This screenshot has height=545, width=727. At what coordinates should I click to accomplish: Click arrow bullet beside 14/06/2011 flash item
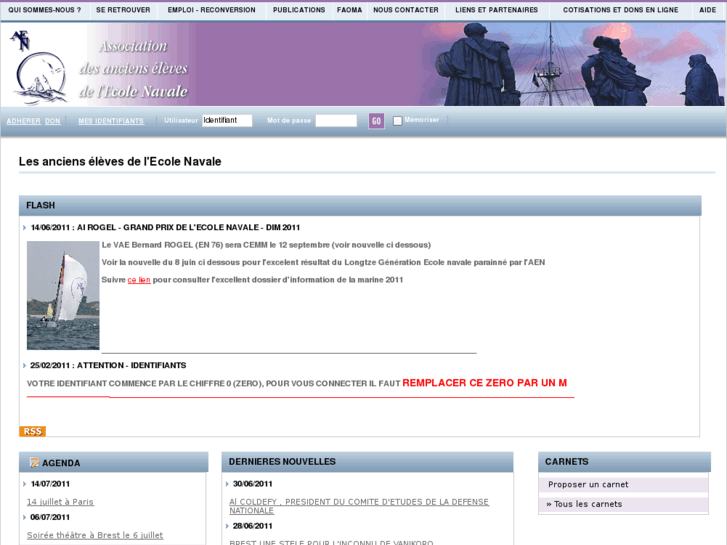point(24,228)
